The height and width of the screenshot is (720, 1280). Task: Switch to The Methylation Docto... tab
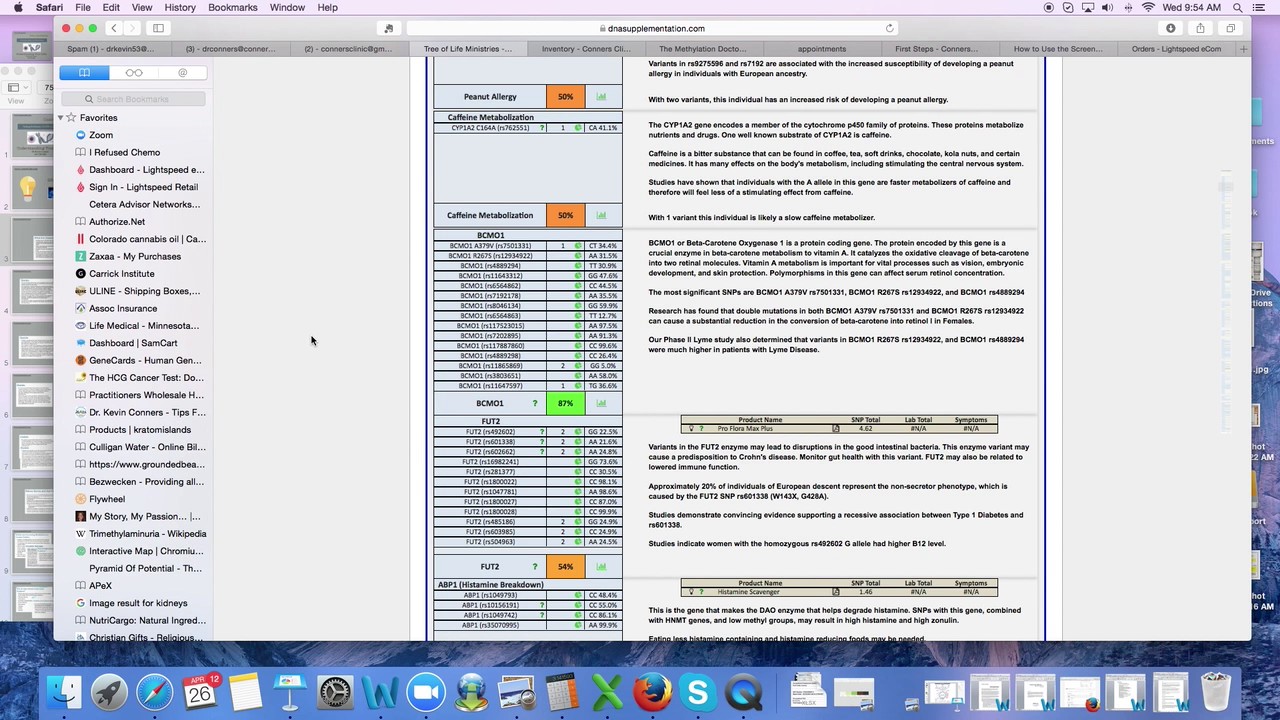[703, 49]
